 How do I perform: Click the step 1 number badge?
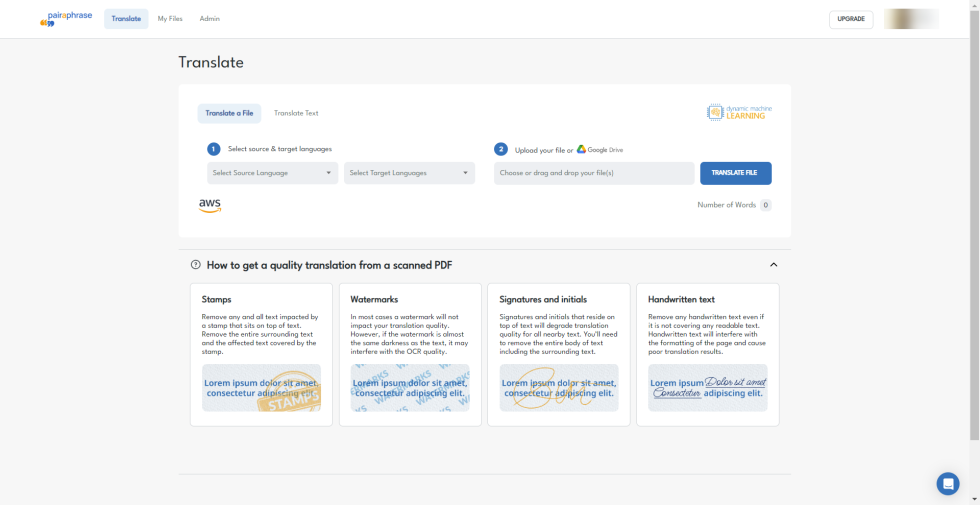(214, 149)
